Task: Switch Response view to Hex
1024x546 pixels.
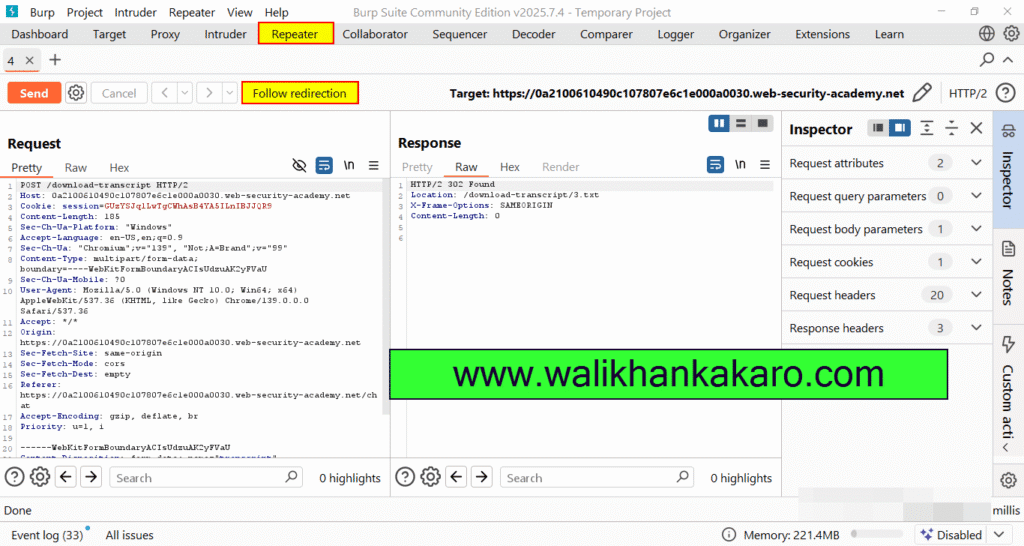Action: (509, 167)
